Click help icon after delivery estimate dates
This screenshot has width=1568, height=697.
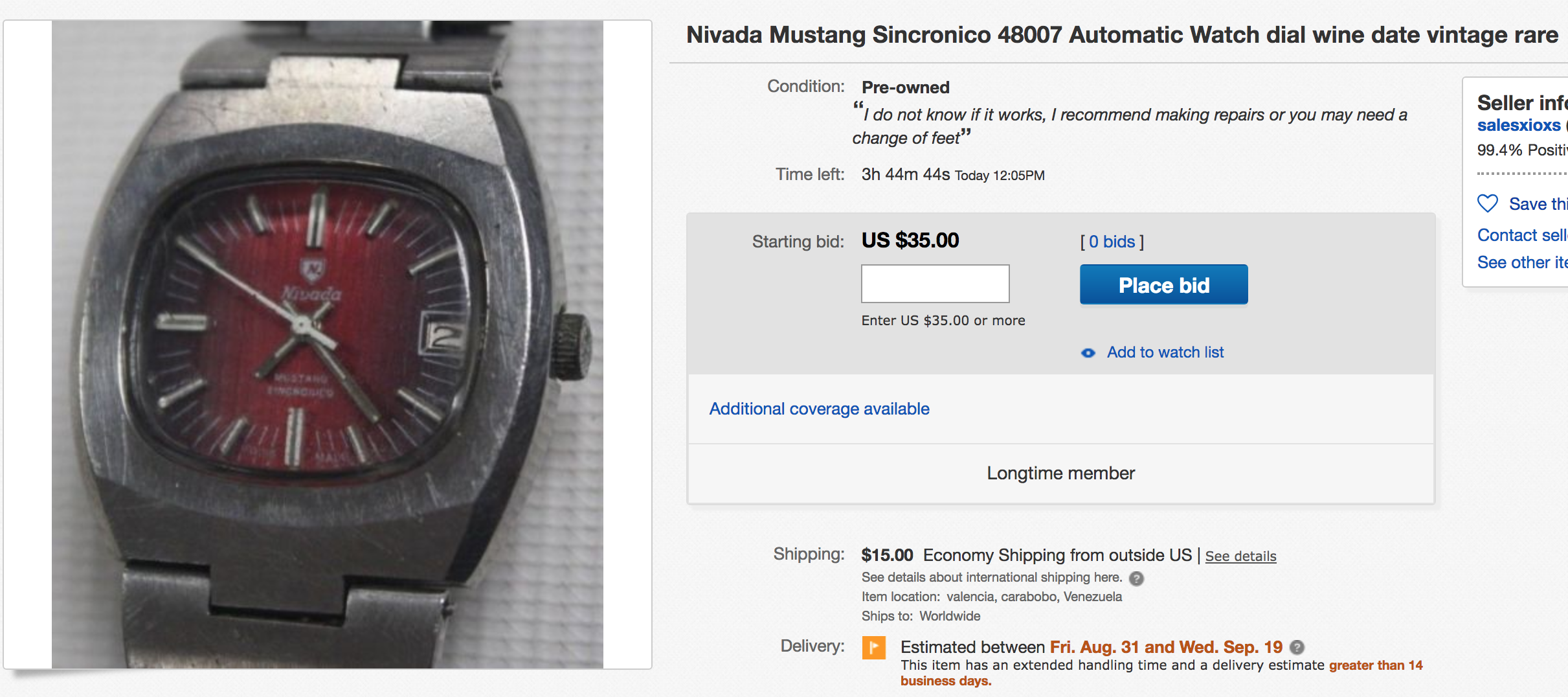coord(1297,647)
